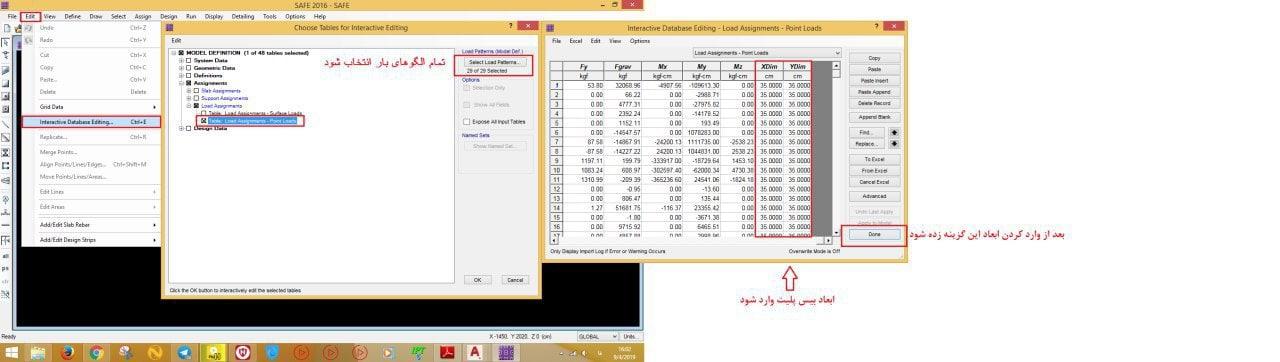Open the Windows Start button
The width and height of the screenshot is (1280, 362).
pos(10,352)
